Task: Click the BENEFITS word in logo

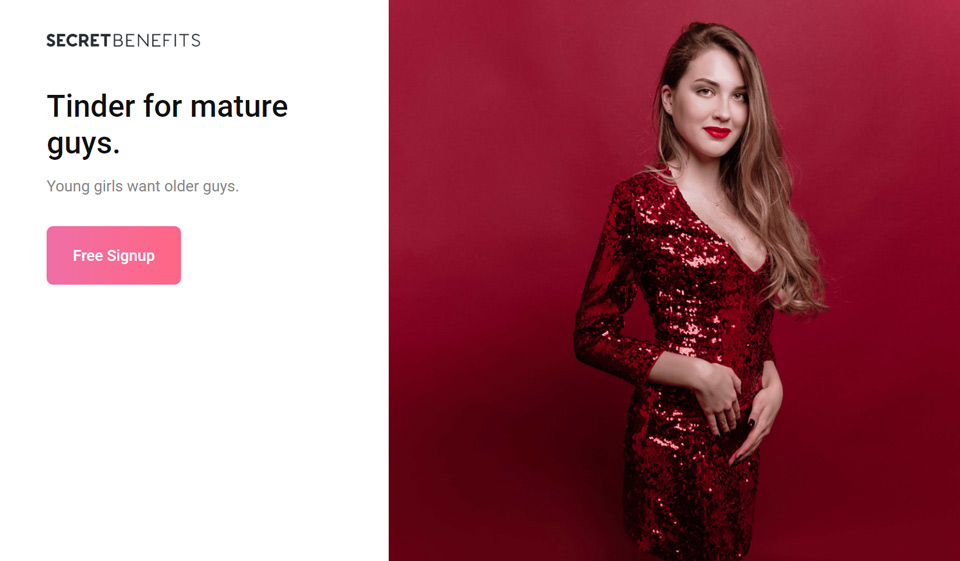Action: pyautogui.click(x=157, y=40)
